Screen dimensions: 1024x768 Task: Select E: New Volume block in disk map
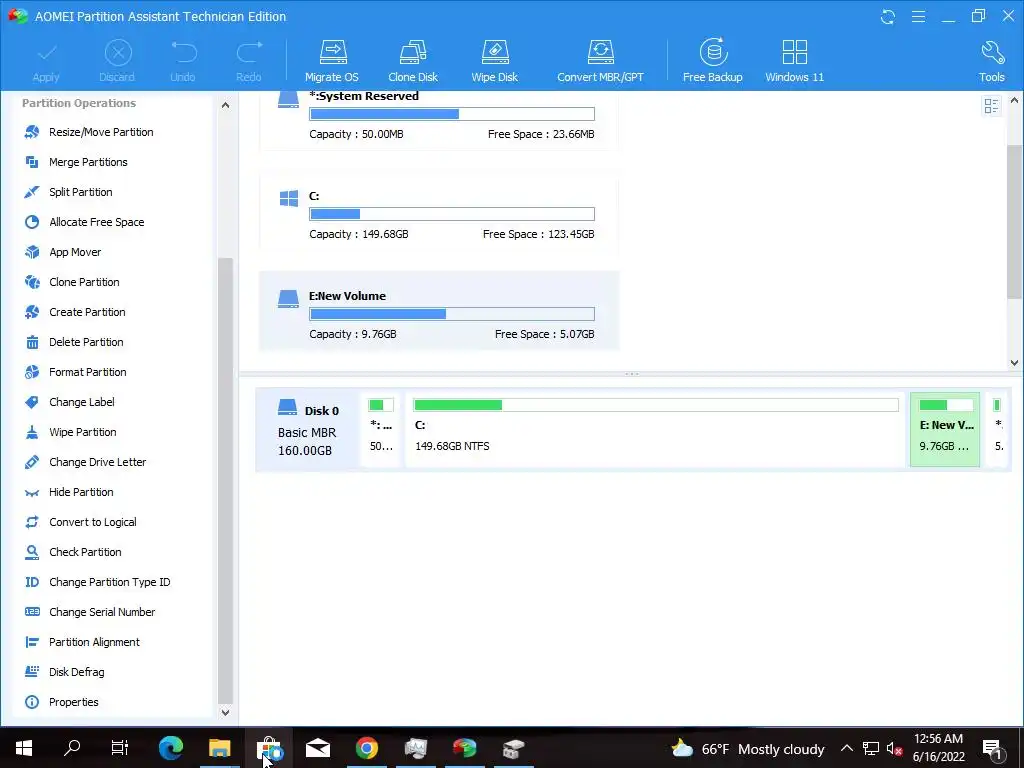(x=945, y=430)
